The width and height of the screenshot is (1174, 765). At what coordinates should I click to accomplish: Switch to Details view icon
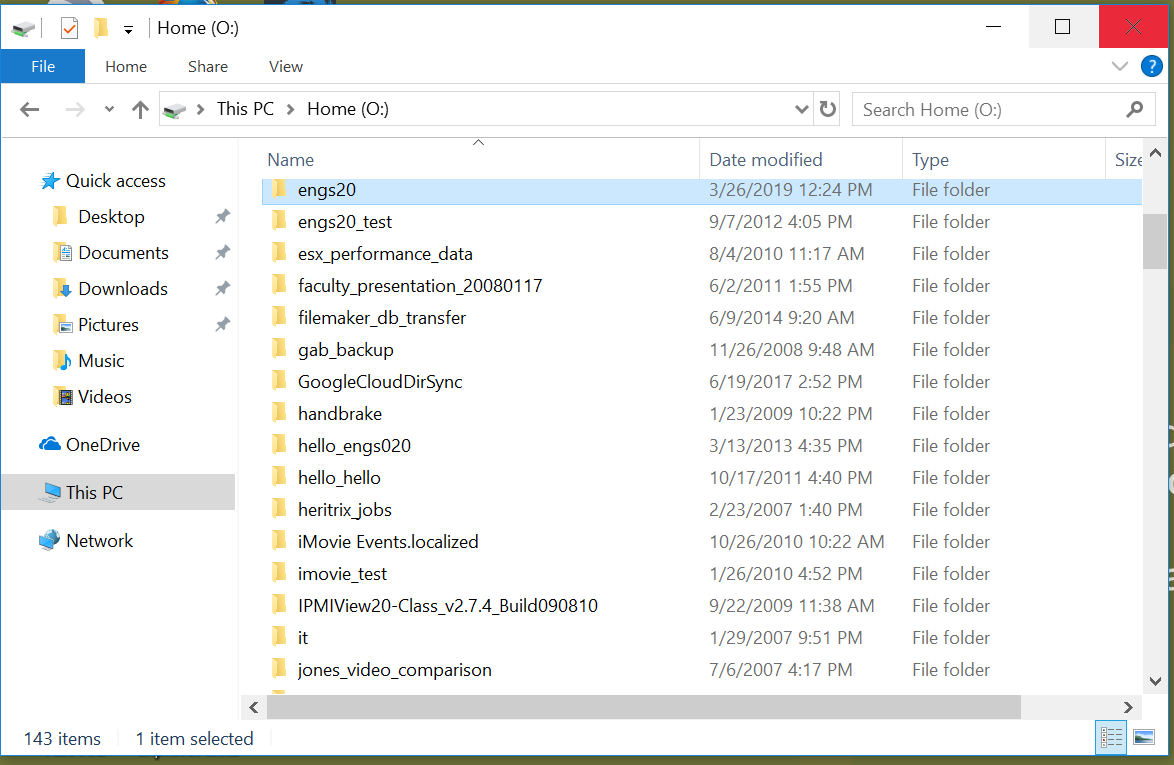[1111, 738]
